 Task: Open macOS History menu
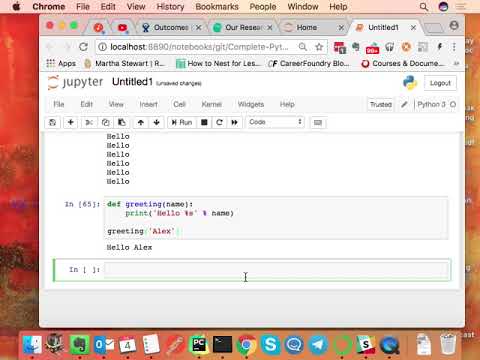point(170,7)
